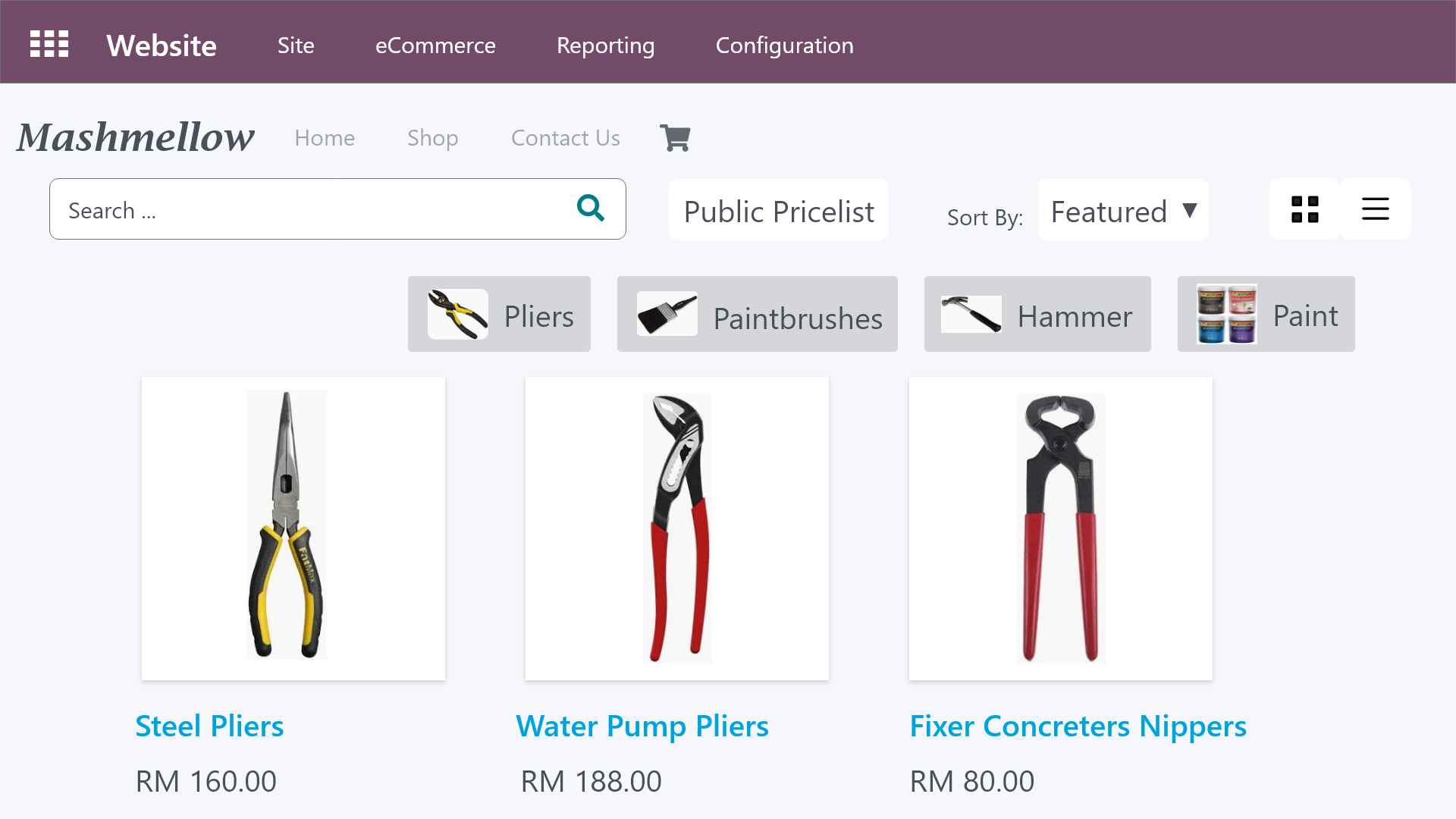Viewport: 1456px width, 819px height.
Task: Select the Hammer category icon
Action: [971, 314]
